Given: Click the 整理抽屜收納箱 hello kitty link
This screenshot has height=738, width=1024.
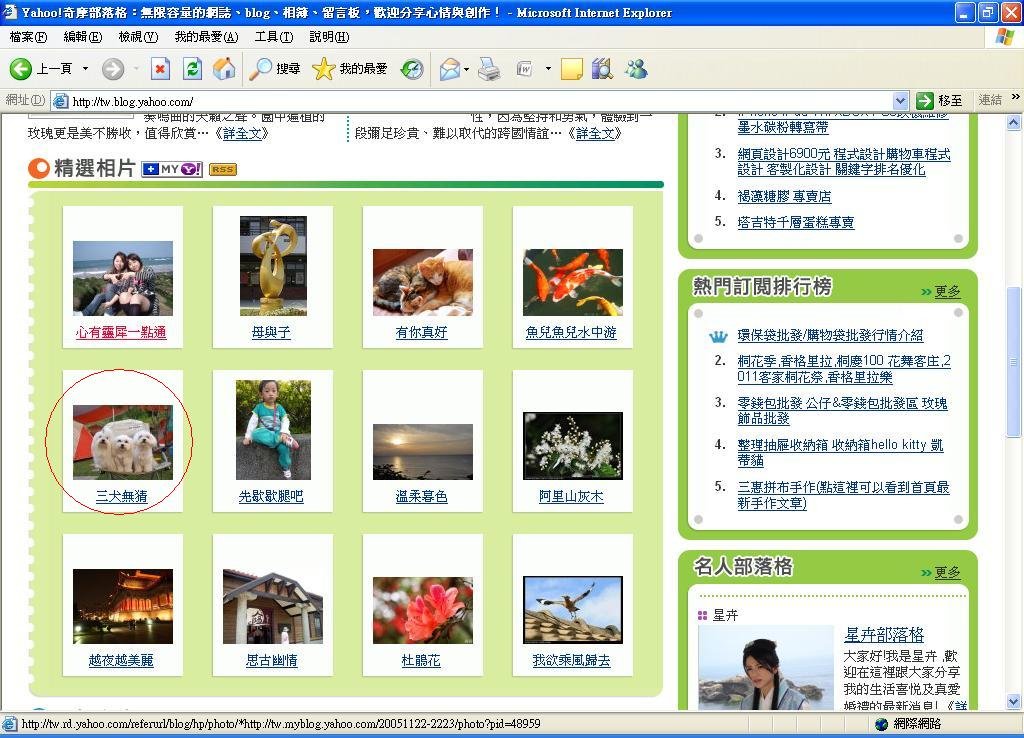Looking at the screenshot, I should pyautogui.click(x=840, y=452).
